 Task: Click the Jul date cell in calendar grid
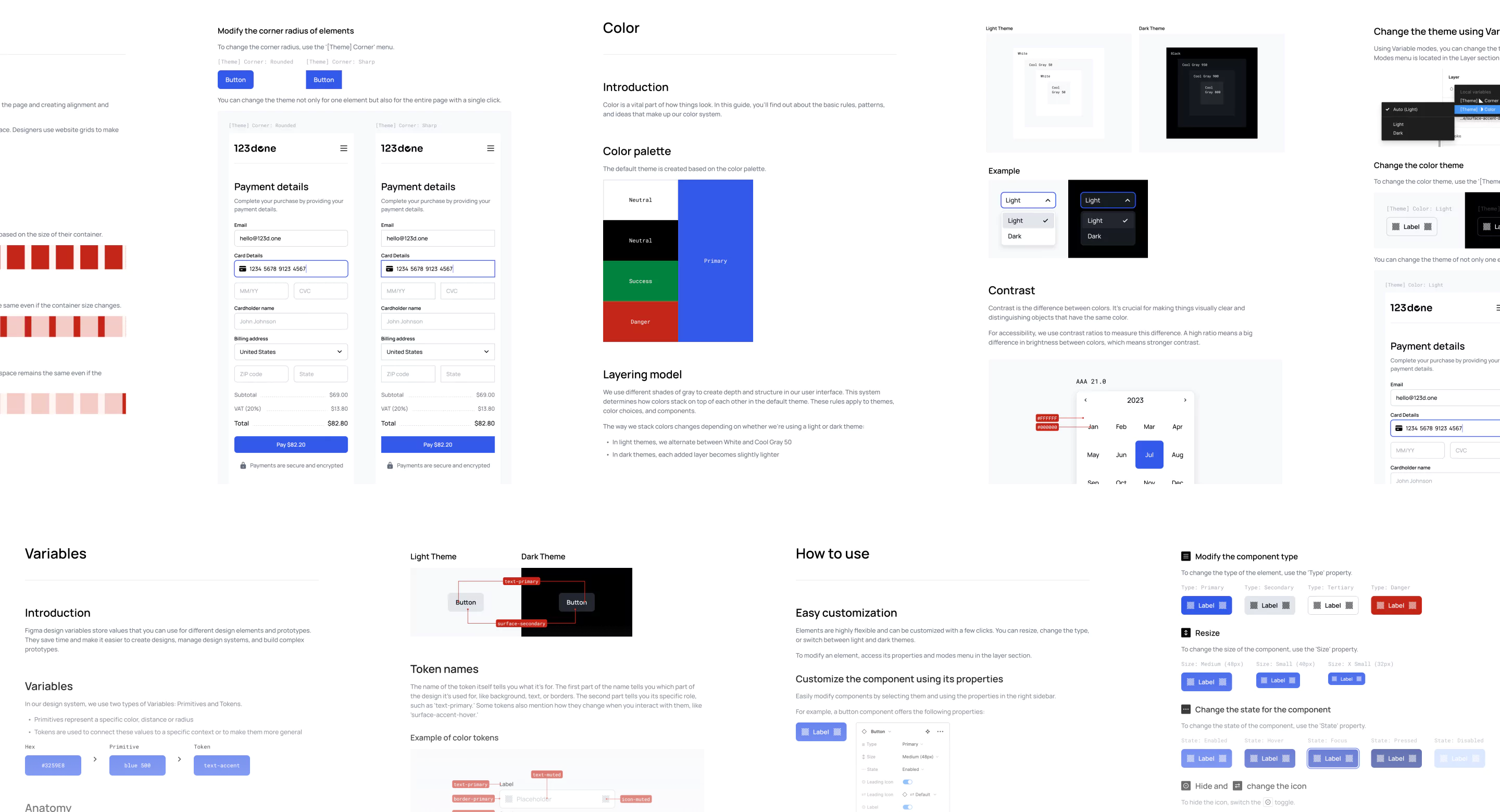pyautogui.click(x=1148, y=455)
